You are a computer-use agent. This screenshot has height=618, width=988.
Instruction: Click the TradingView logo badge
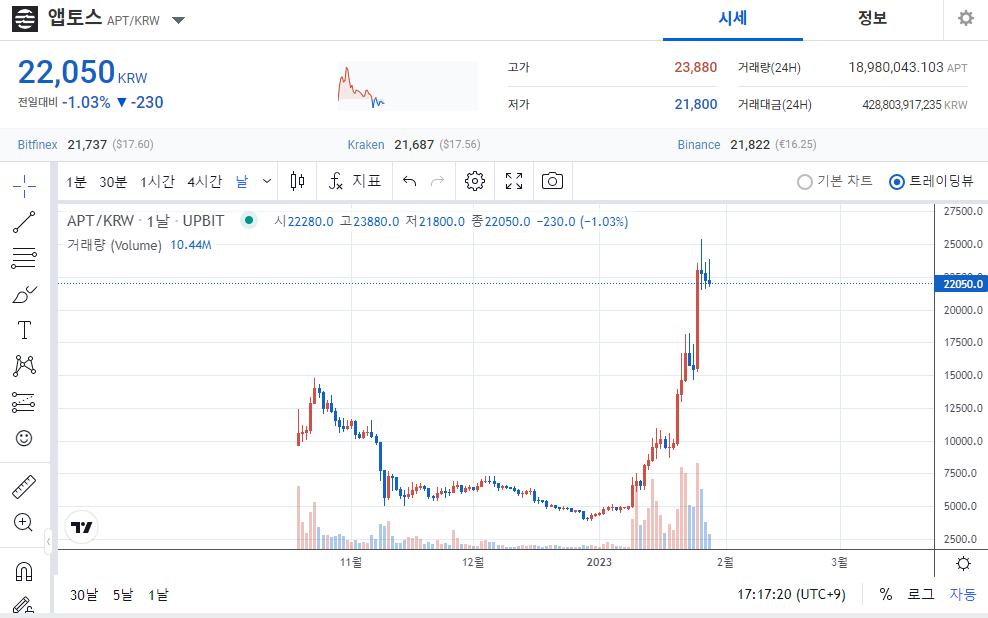pyautogui.click(x=82, y=527)
